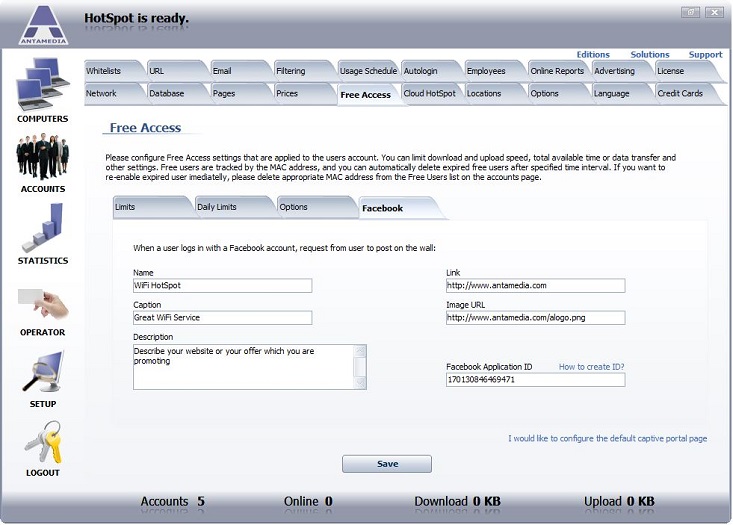Open the Language tab
This screenshot has width=733, height=525.
pos(620,93)
